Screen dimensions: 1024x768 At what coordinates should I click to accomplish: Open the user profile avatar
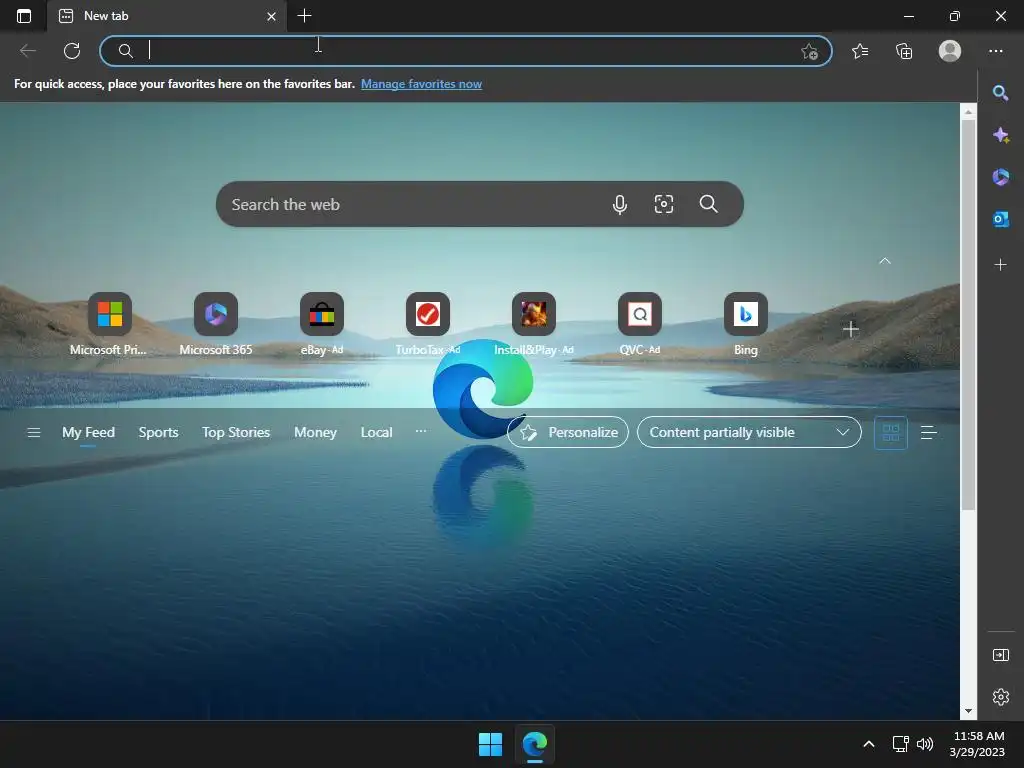[x=950, y=51]
